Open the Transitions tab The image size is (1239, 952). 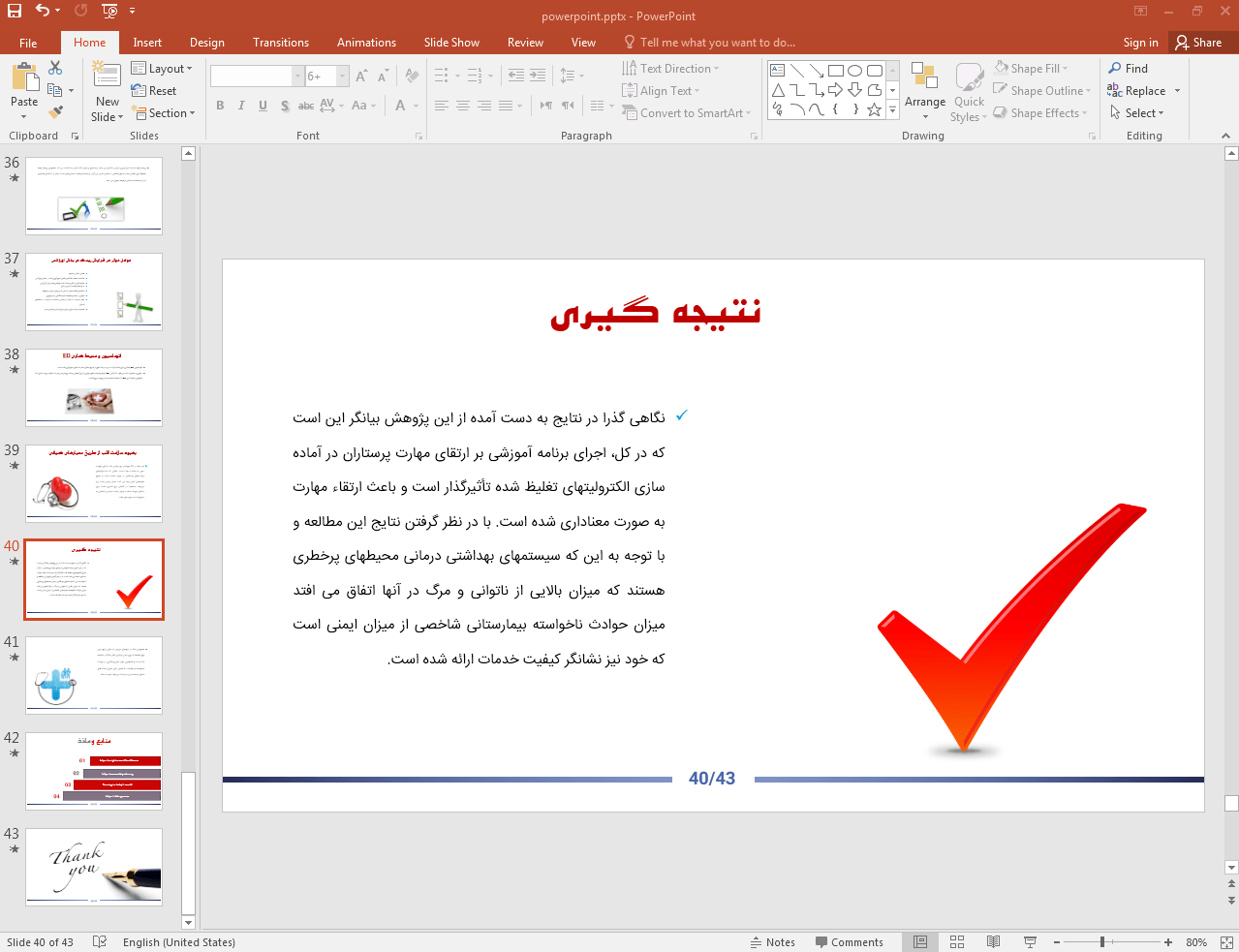pos(281,43)
